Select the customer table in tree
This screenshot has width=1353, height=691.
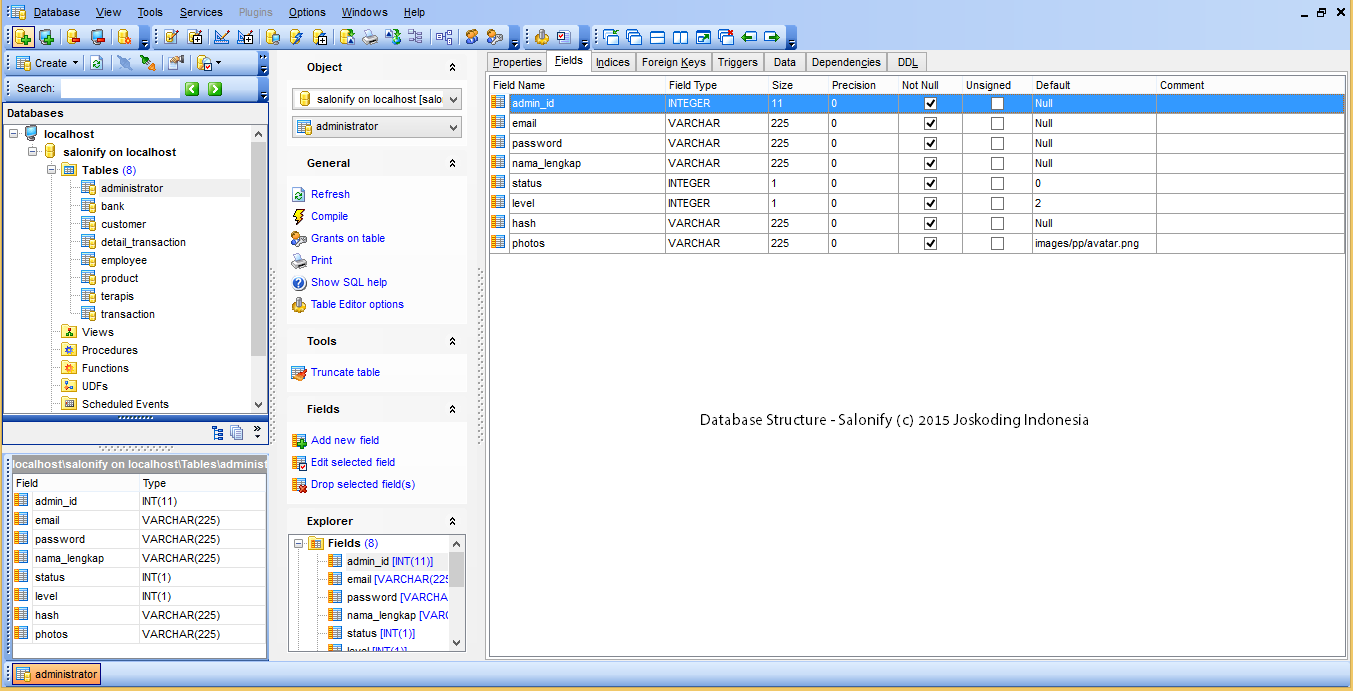click(123, 224)
